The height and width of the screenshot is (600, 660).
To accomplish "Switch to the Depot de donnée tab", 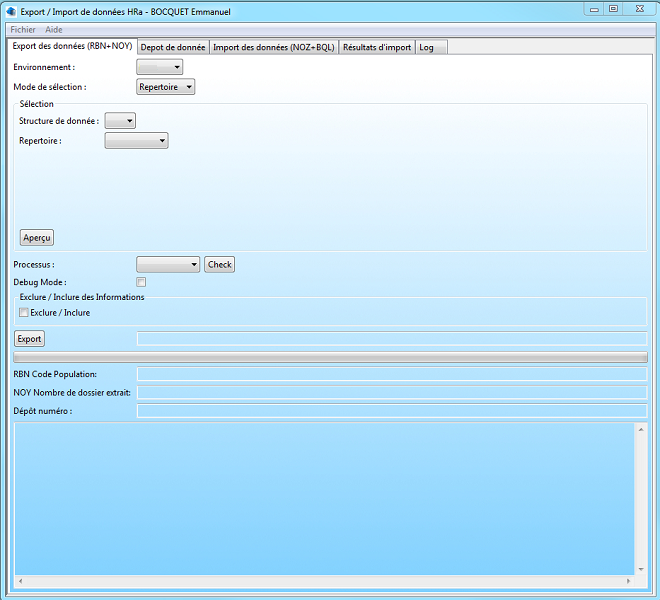I will tap(173, 47).
